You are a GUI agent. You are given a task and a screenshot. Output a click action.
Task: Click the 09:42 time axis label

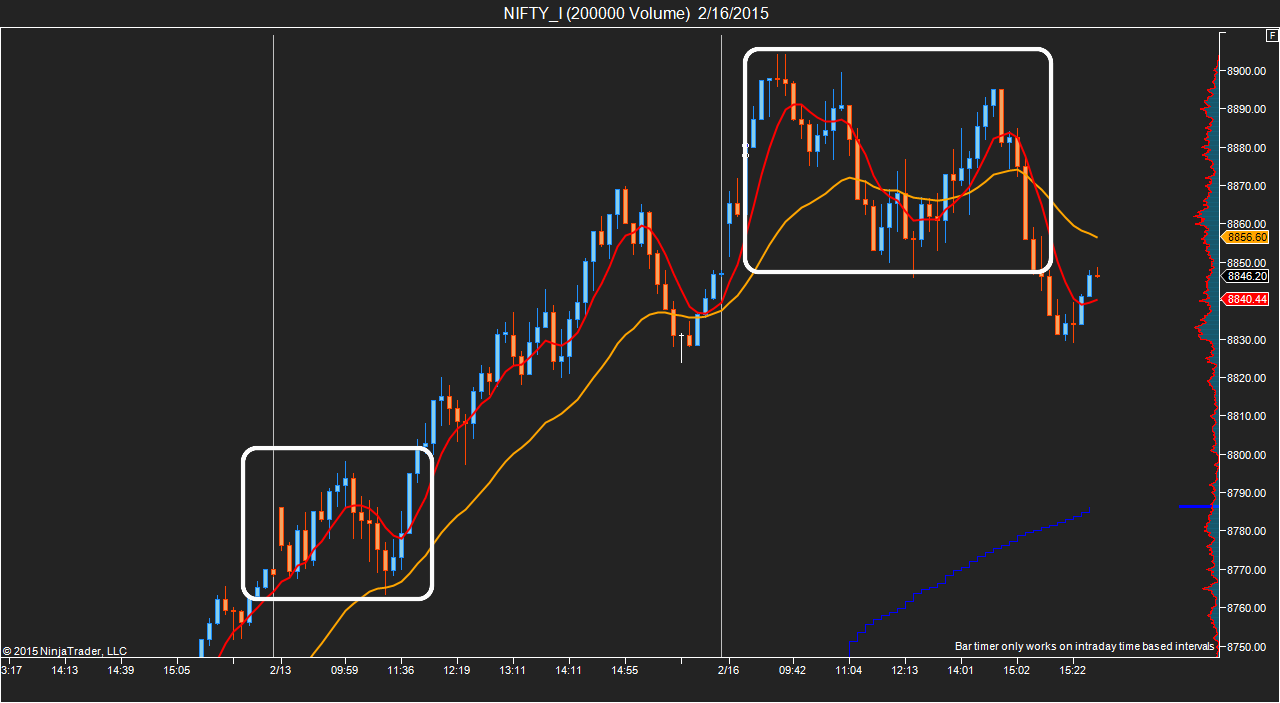click(x=792, y=670)
